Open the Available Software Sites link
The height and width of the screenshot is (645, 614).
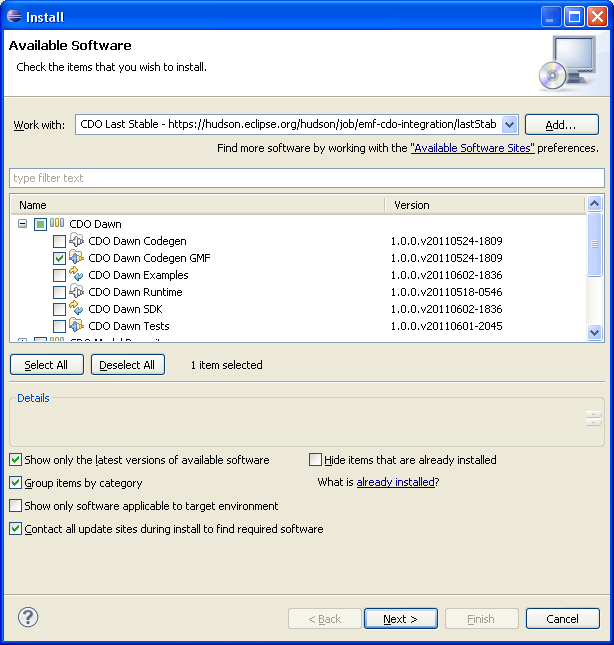(473, 148)
